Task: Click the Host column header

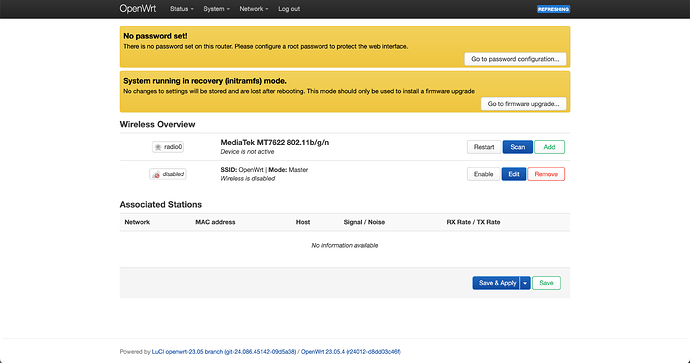Action: tap(303, 222)
